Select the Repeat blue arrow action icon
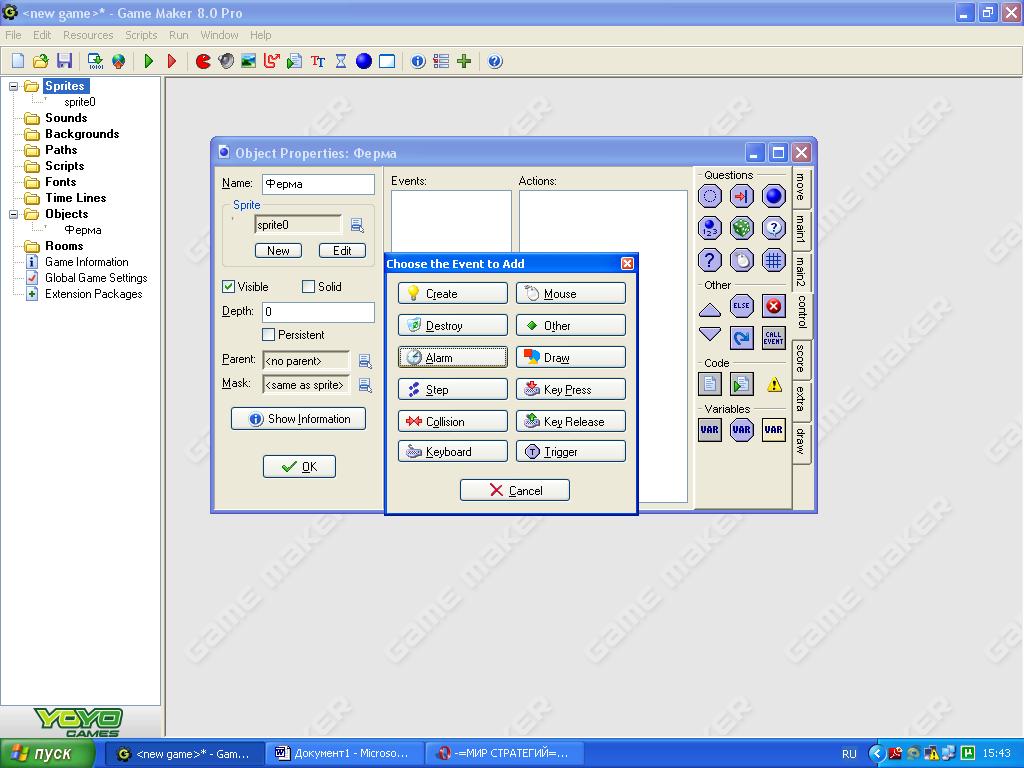The image size is (1024, 768). coord(741,338)
